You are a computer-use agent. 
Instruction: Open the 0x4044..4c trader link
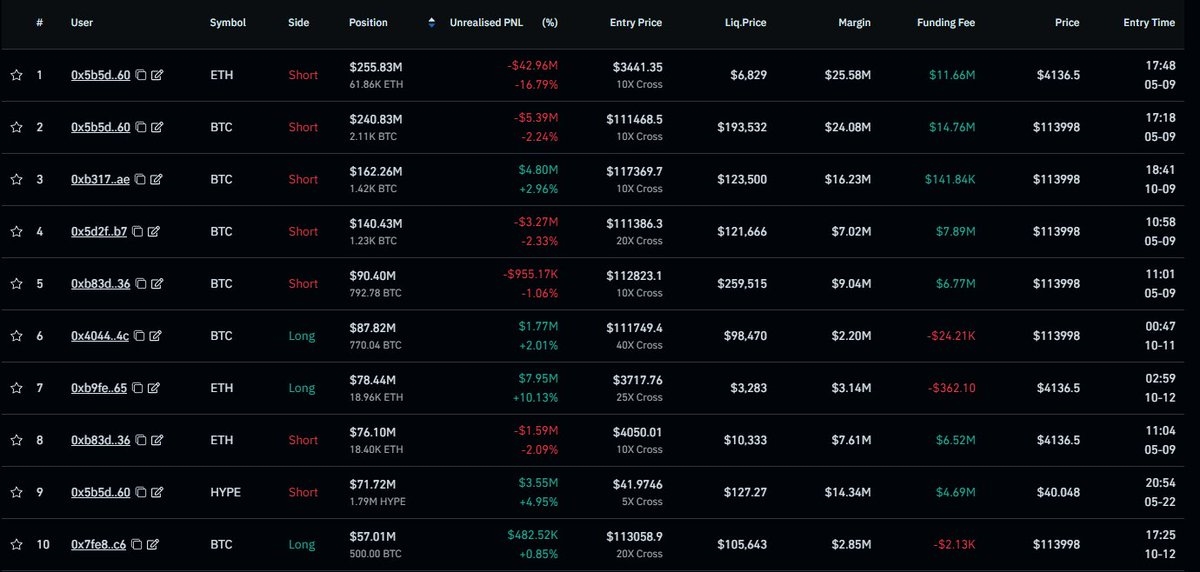point(99,336)
